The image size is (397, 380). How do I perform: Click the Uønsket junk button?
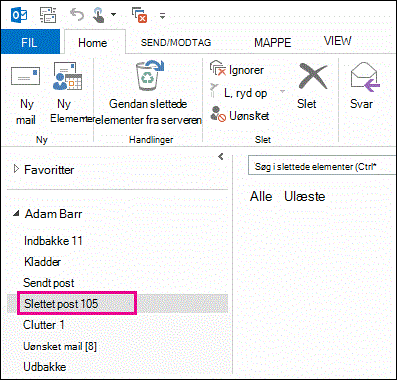pos(240,115)
